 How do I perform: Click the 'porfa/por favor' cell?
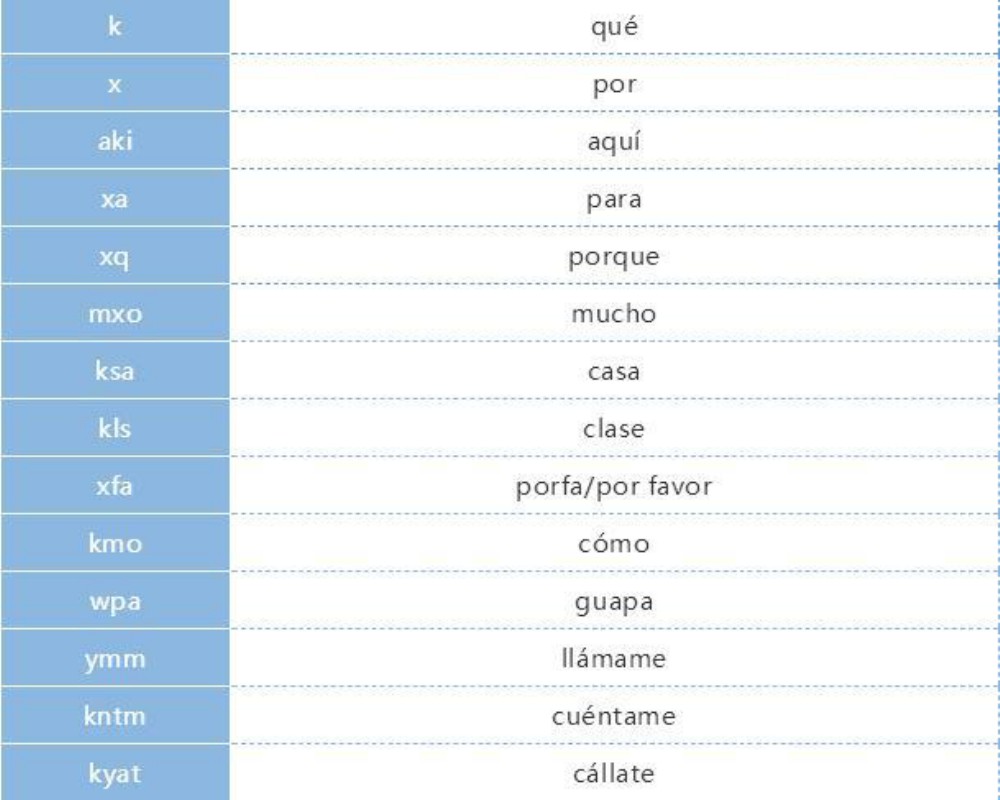(x=615, y=488)
